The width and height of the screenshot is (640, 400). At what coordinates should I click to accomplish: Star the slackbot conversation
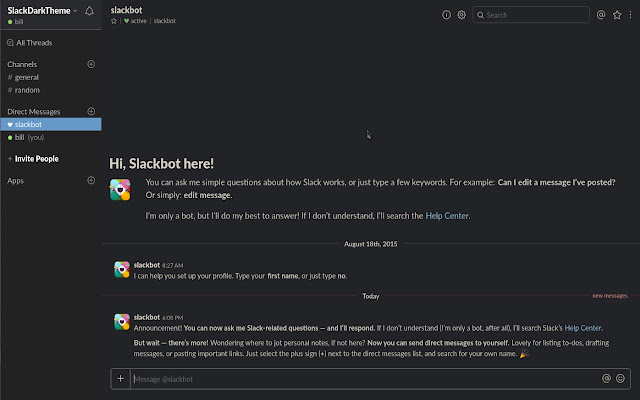[114, 21]
